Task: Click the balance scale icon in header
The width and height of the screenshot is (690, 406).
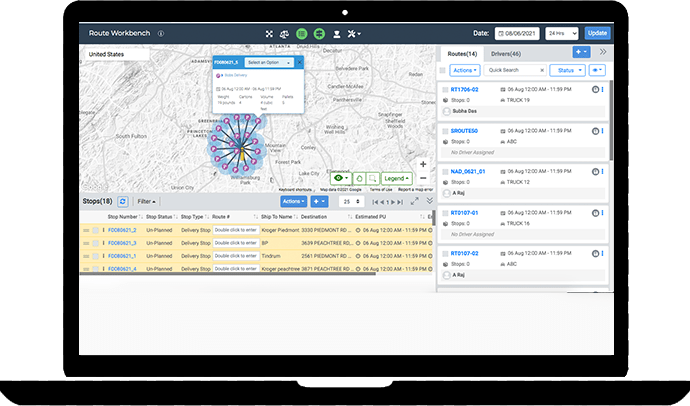Action: coord(284,33)
